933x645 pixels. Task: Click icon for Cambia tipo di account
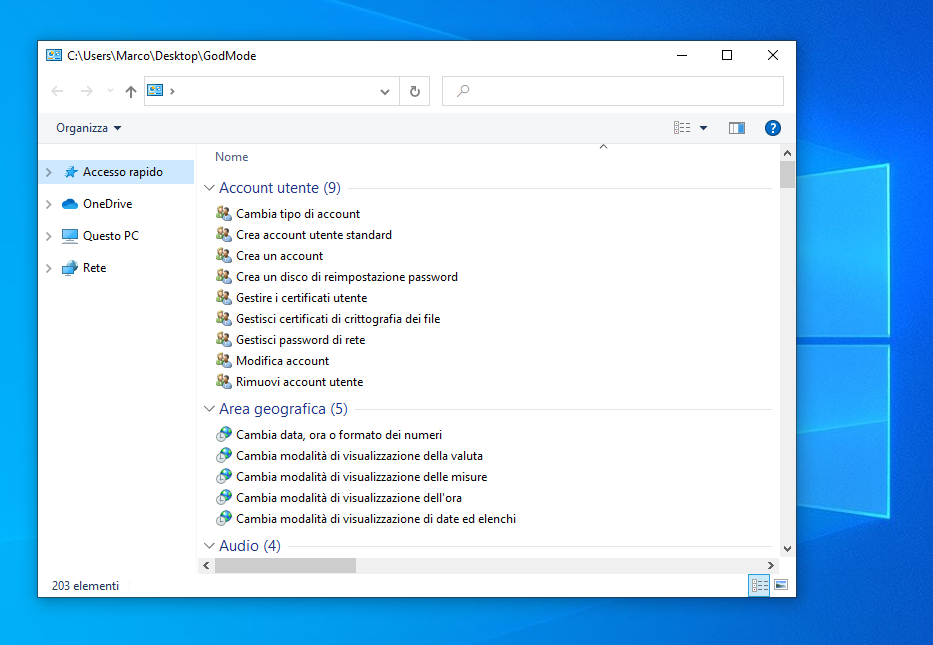pyautogui.click(x=224, y=213)
